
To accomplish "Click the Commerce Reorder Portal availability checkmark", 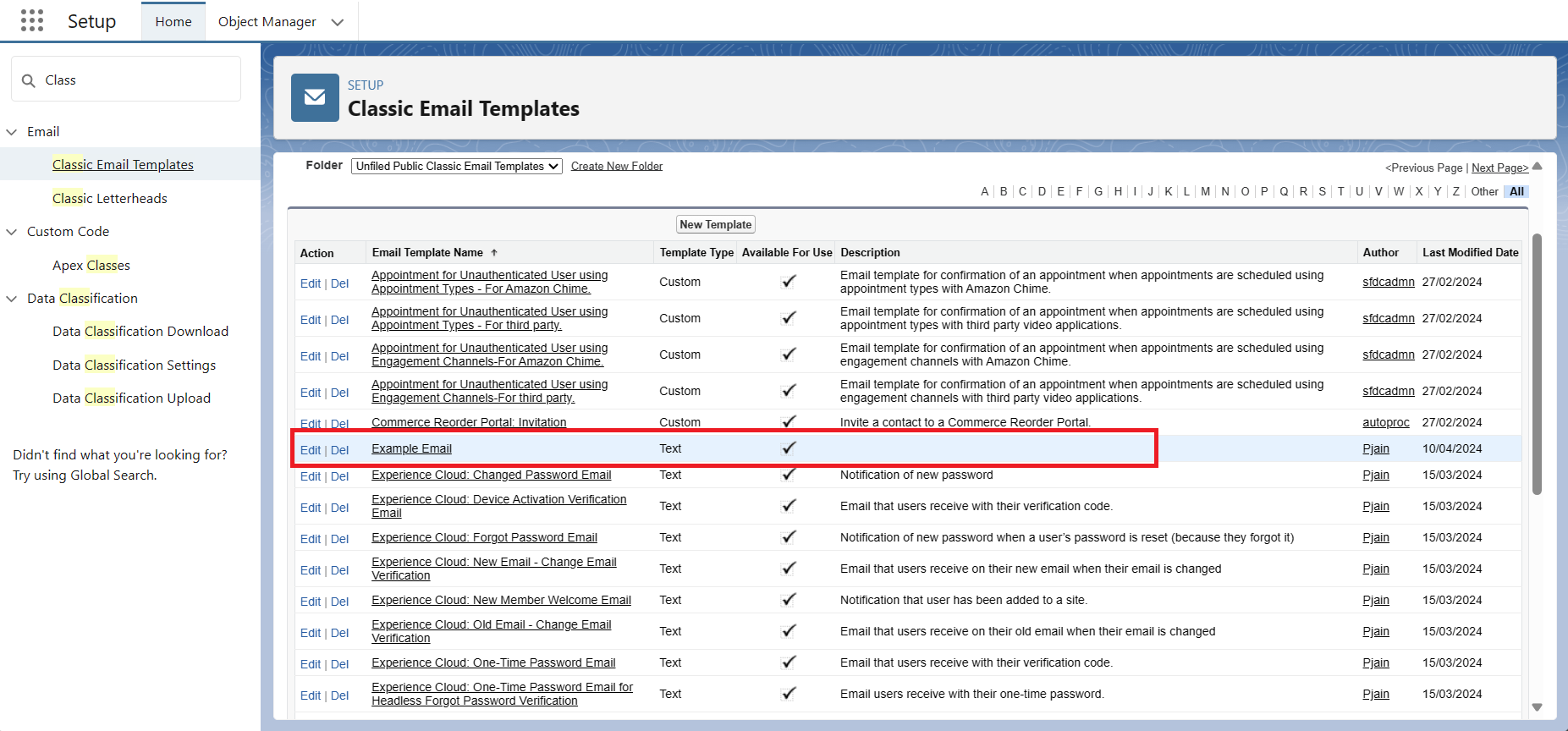I will (789, 421).
